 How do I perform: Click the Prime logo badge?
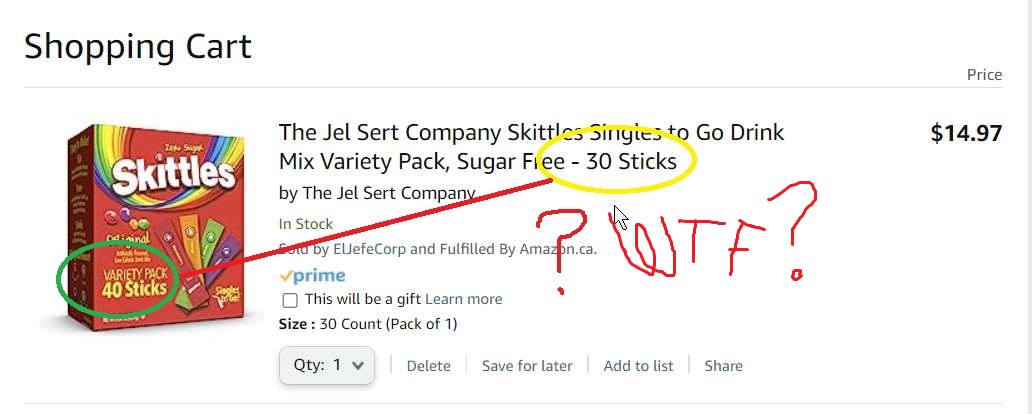(x=312, y=276)
